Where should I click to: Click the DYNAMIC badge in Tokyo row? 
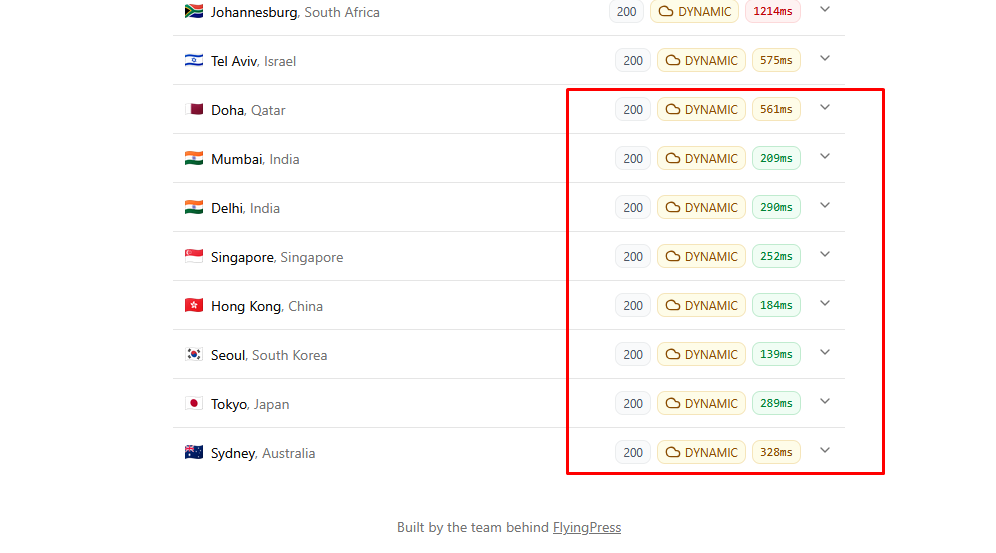pos(701,403)
